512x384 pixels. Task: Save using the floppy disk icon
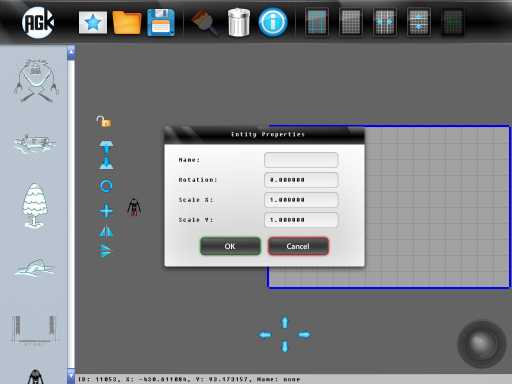[x=161, y=22]
